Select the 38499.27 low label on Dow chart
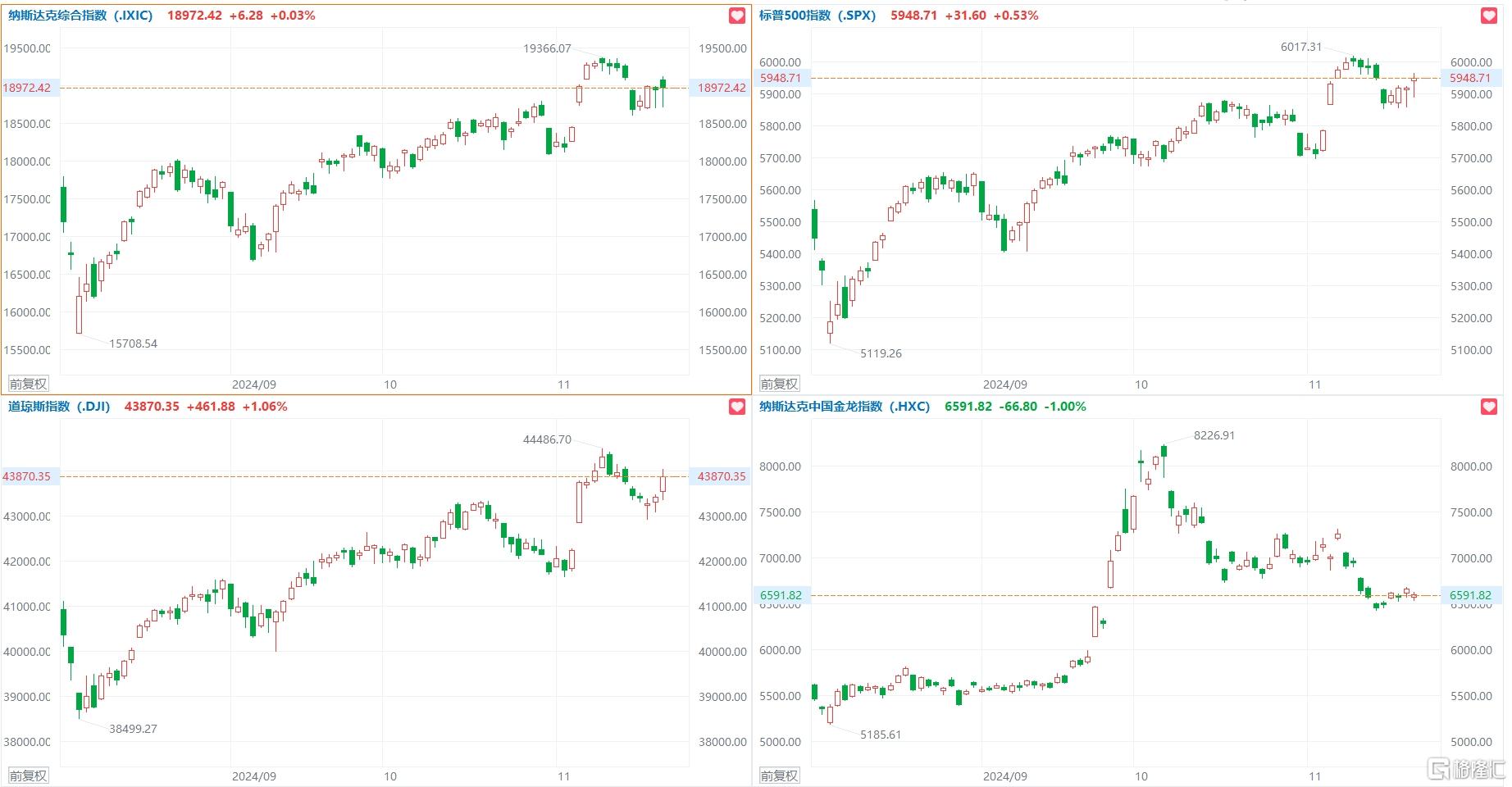 point(133,729)
